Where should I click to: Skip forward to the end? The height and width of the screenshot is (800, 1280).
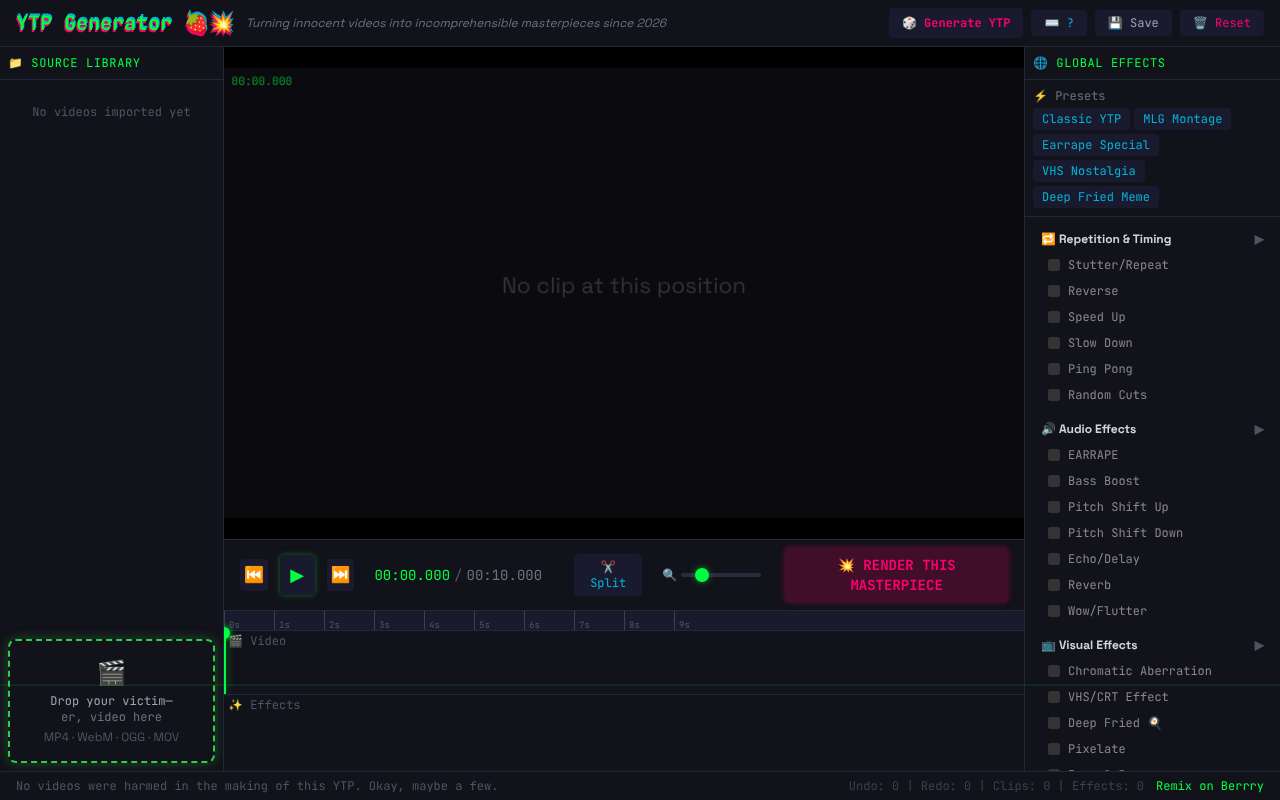(x=340, y=575)
